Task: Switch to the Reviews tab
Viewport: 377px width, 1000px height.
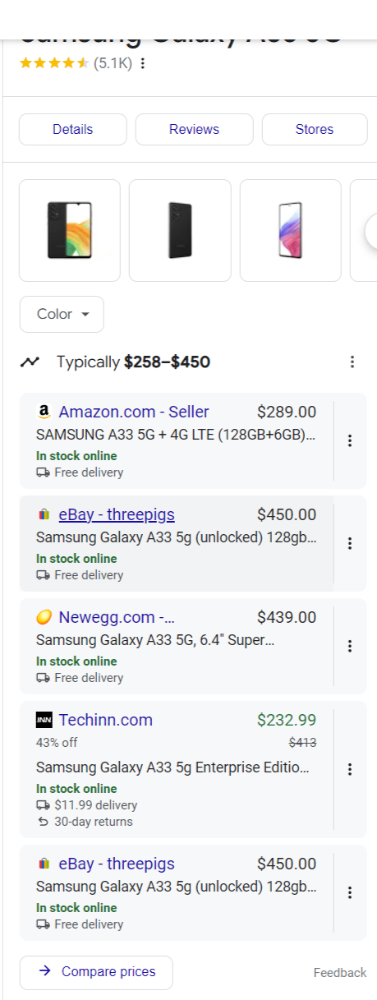Action: (194, 129)
